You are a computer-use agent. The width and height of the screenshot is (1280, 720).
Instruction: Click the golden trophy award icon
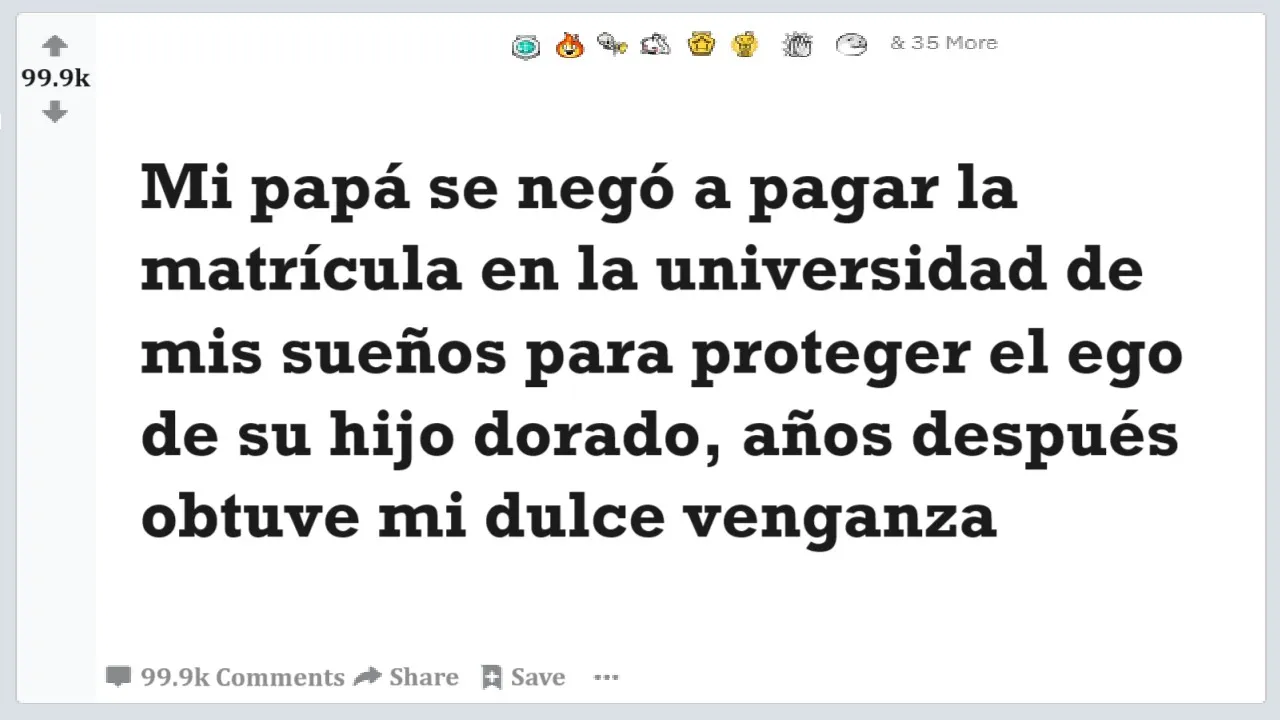[745, 44]
